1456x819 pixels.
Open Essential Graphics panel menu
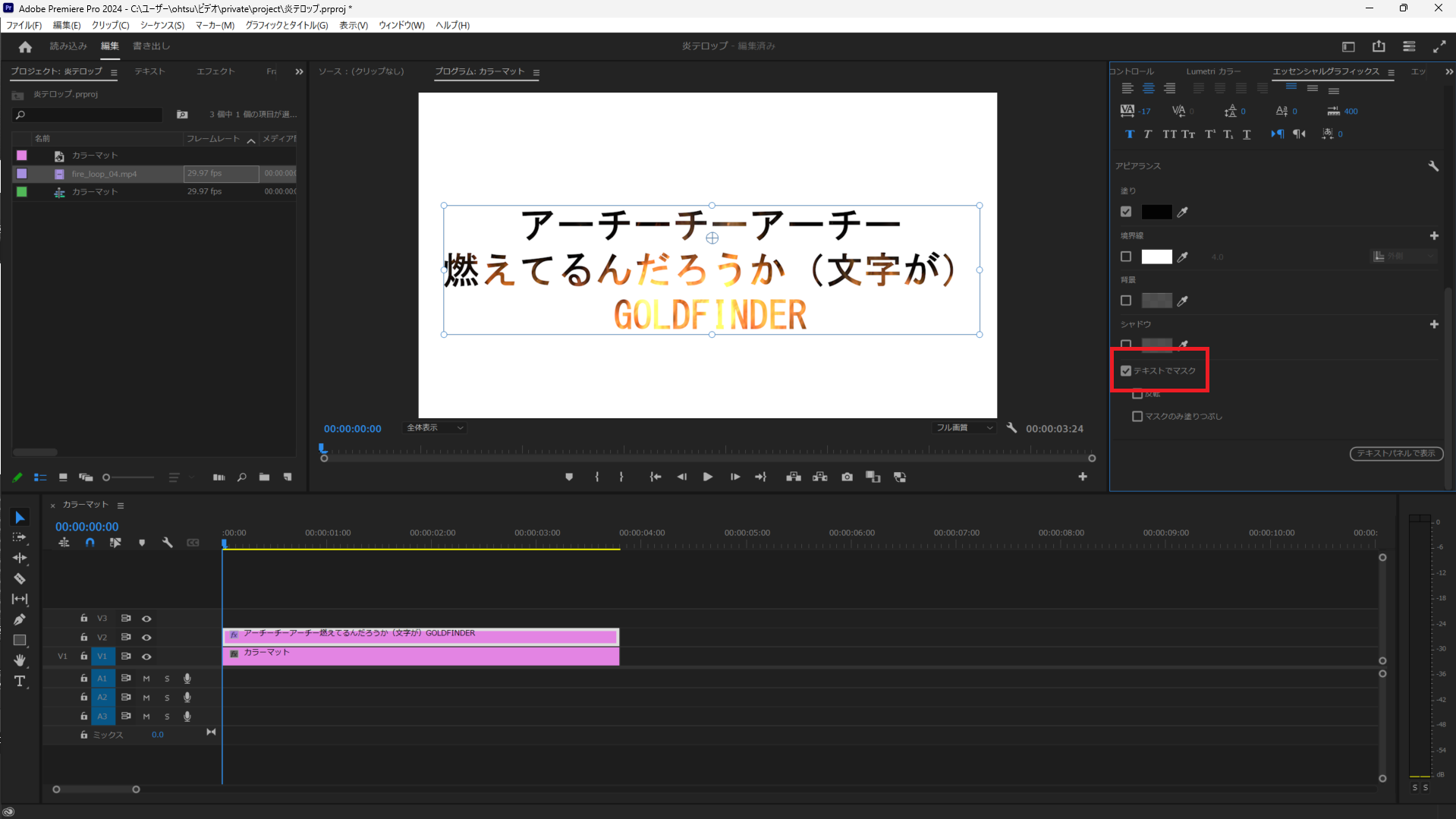coord(1391,72)
